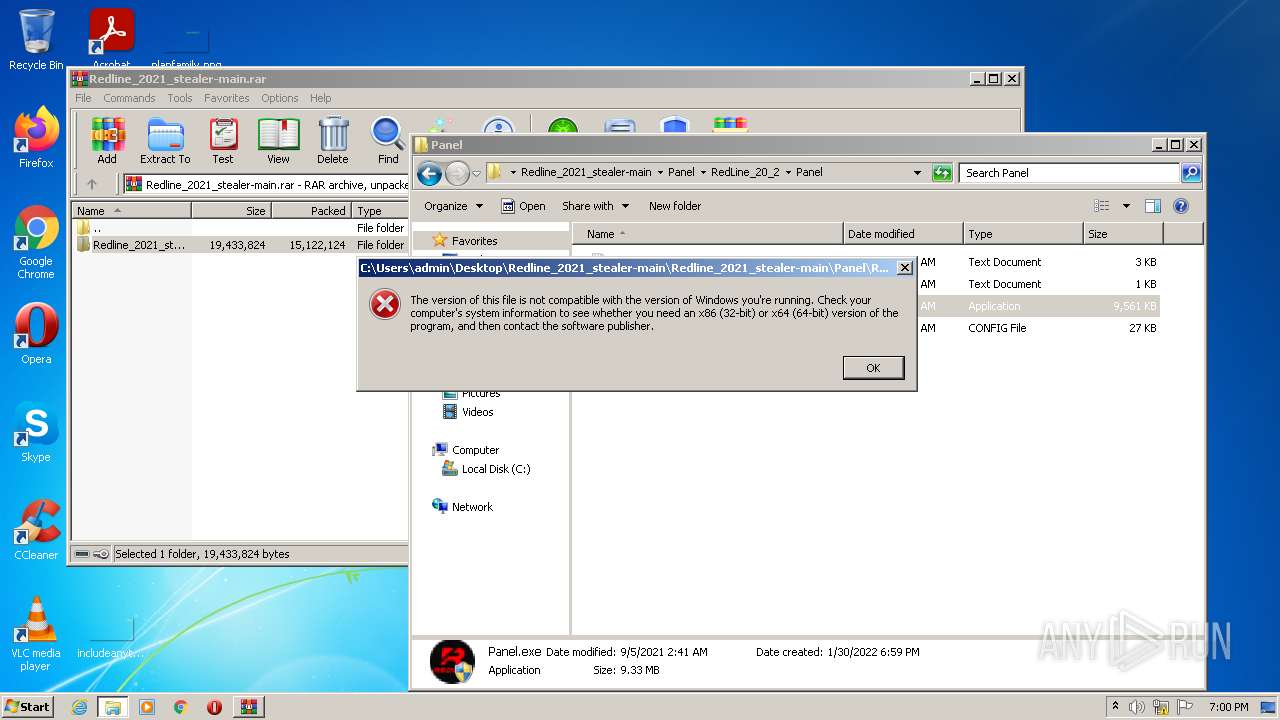Open the Share with dropdown
This screenshot has width=1280, height=720.
pos(596,206)
